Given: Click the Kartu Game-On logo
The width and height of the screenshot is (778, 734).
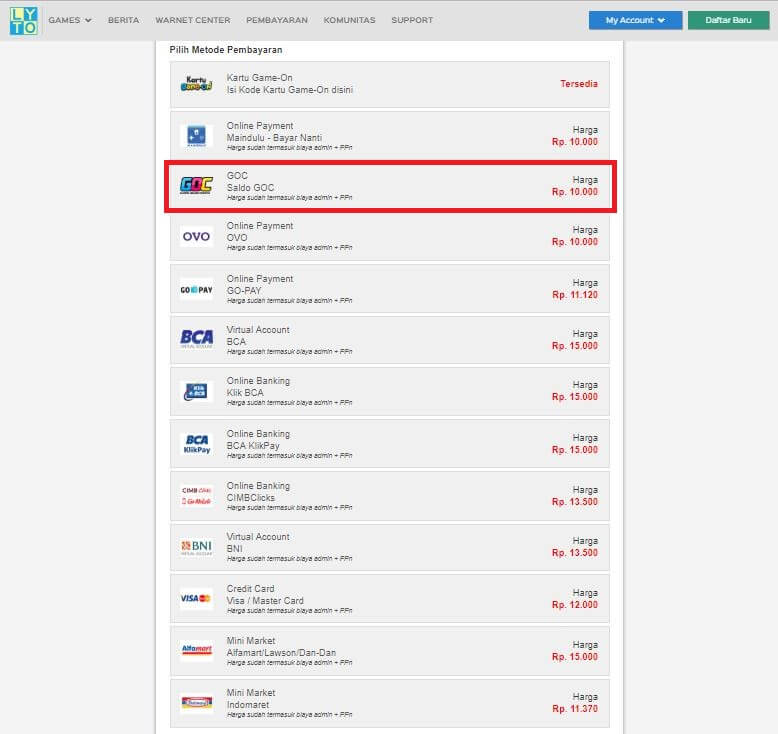Looking at the screenshot, I should click(196, 84).
